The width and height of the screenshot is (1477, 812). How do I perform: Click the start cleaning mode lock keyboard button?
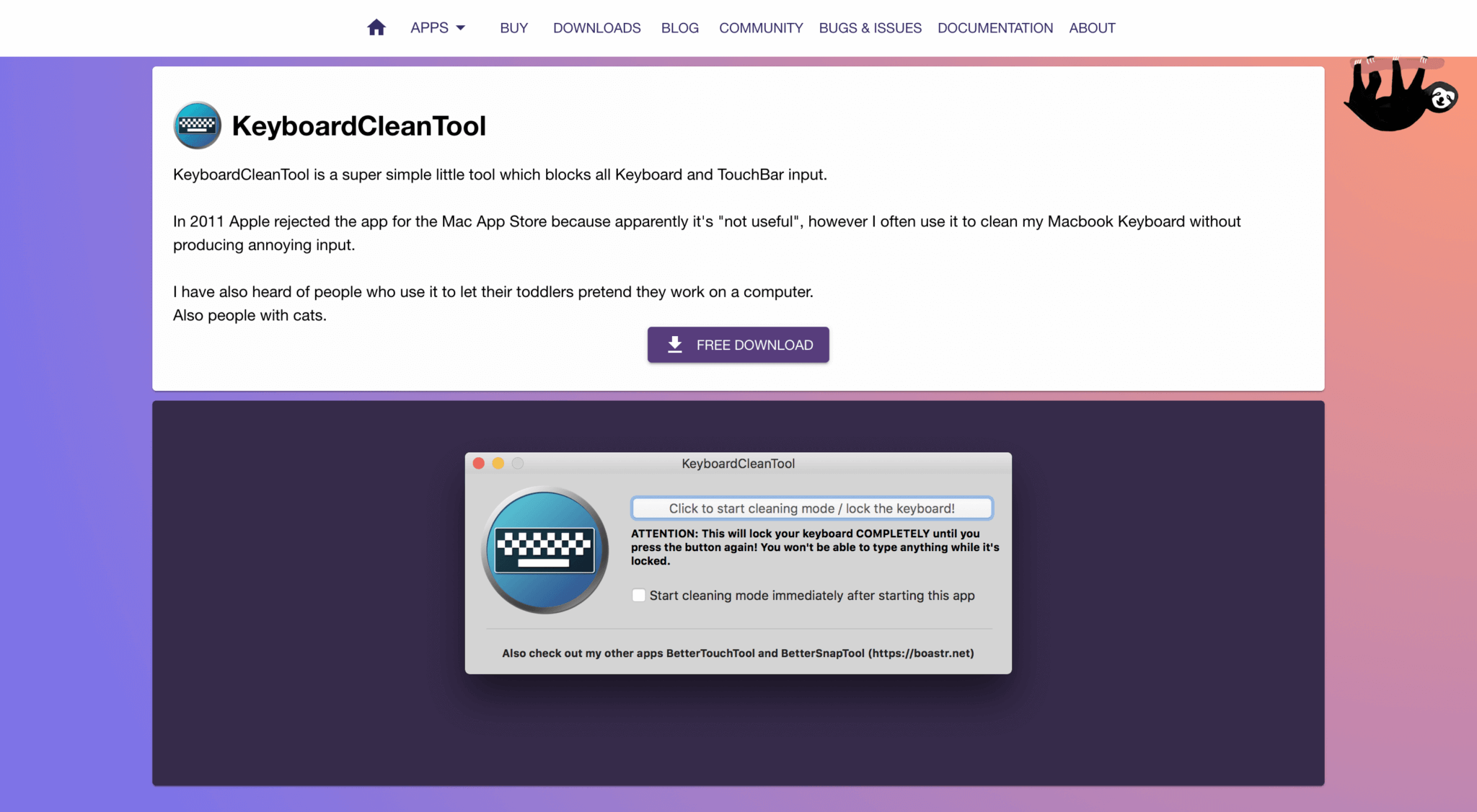coord(811,508)
